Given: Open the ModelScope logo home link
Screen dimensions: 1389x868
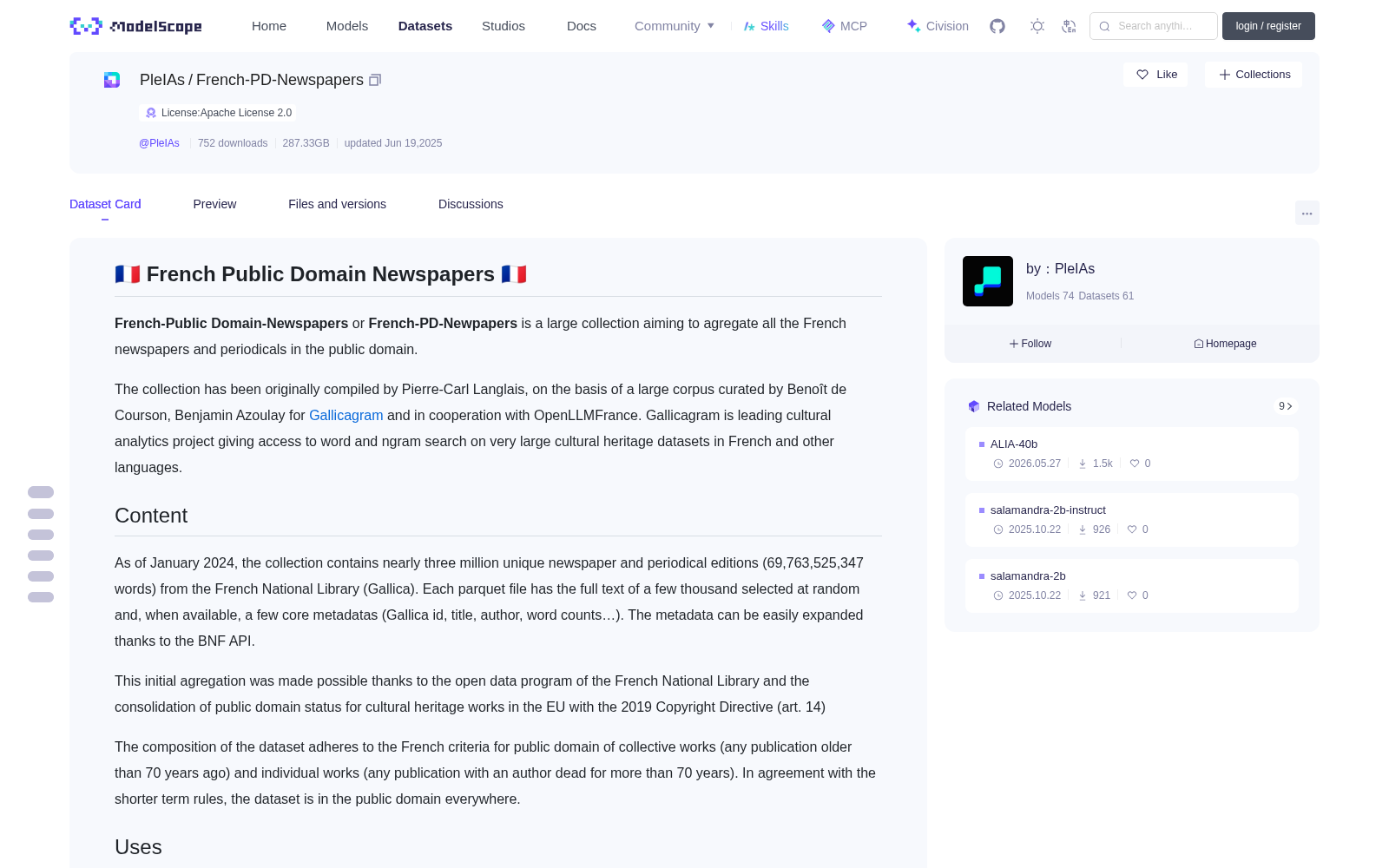Looking at the screenshot, I should [x=135, y=26].
